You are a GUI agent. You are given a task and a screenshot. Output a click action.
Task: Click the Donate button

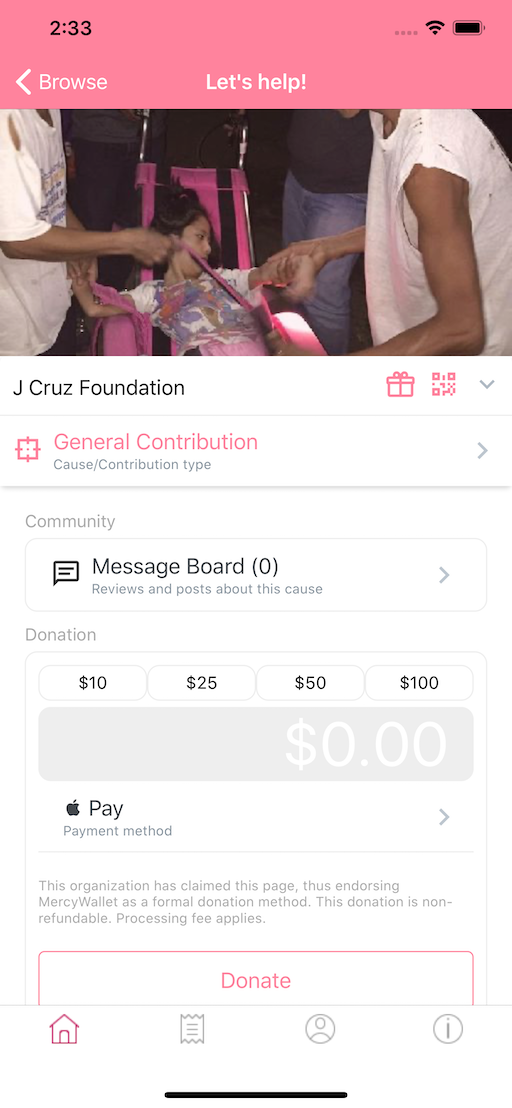[256, 979]
